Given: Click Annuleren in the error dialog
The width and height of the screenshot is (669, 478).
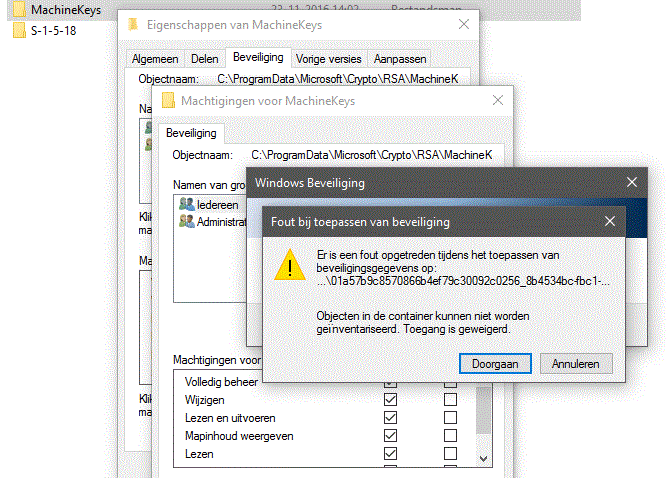Looking at the screenshot, I should coord(576,364).
